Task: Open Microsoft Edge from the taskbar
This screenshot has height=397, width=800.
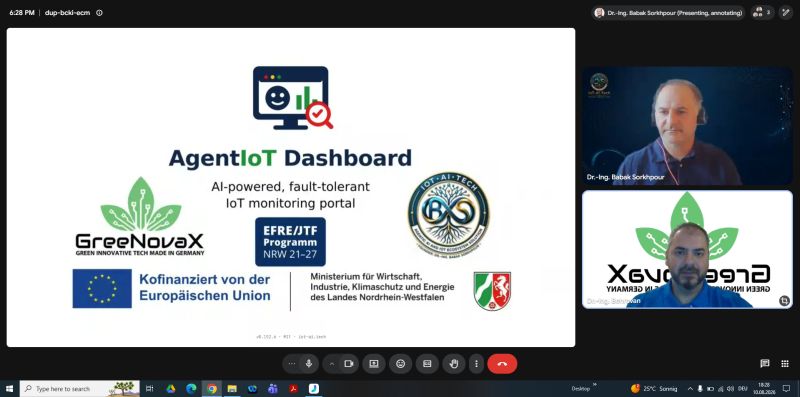Action: [191, 389]
